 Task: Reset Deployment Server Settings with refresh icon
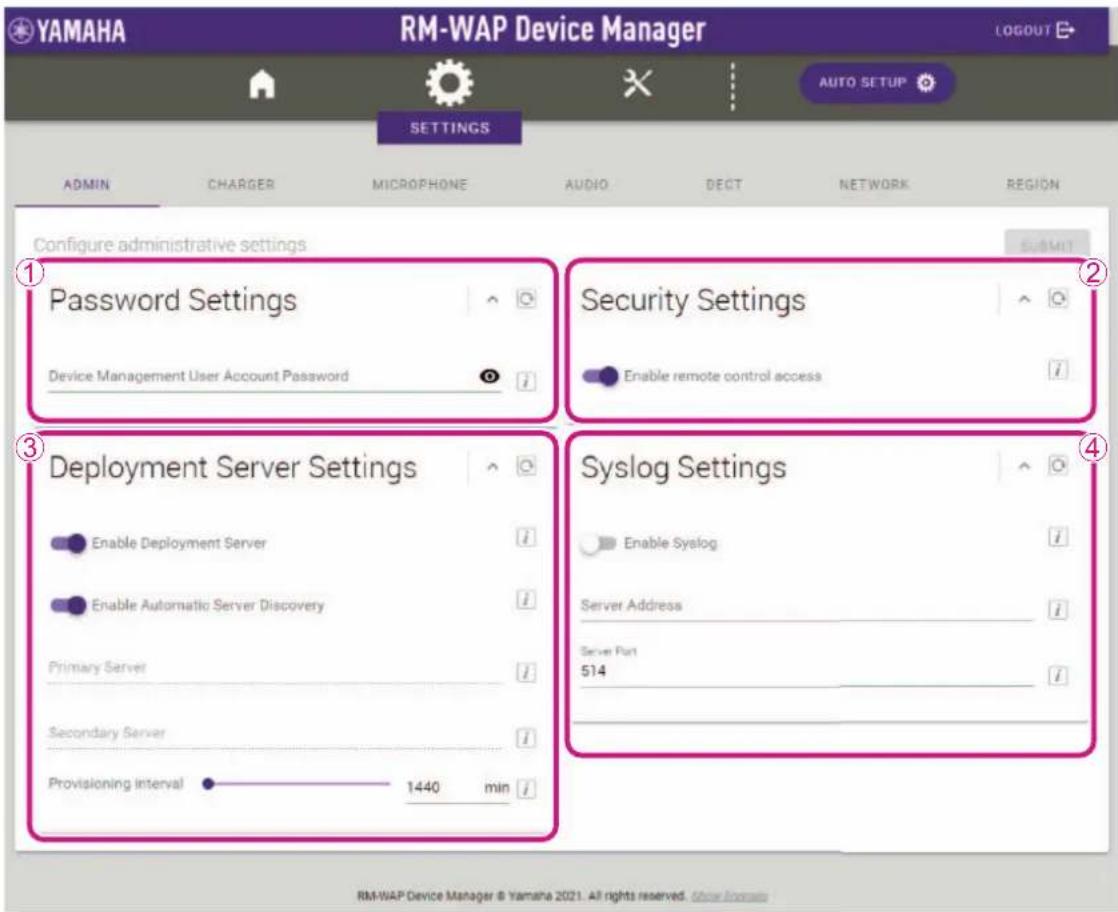(526, 466)
